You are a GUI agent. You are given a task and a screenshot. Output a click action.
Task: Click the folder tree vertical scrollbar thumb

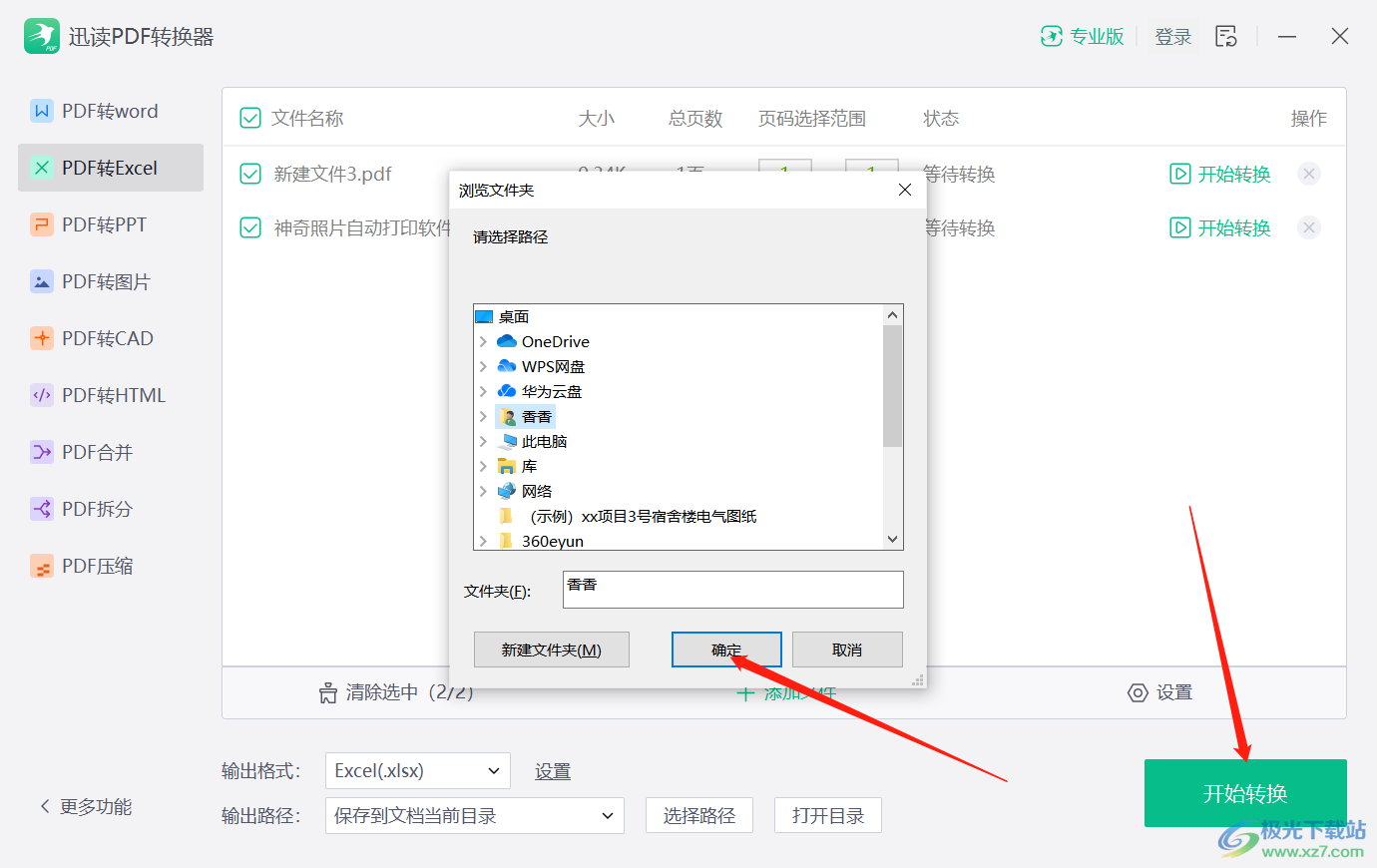pyautogui.click(x=892, y=385)
